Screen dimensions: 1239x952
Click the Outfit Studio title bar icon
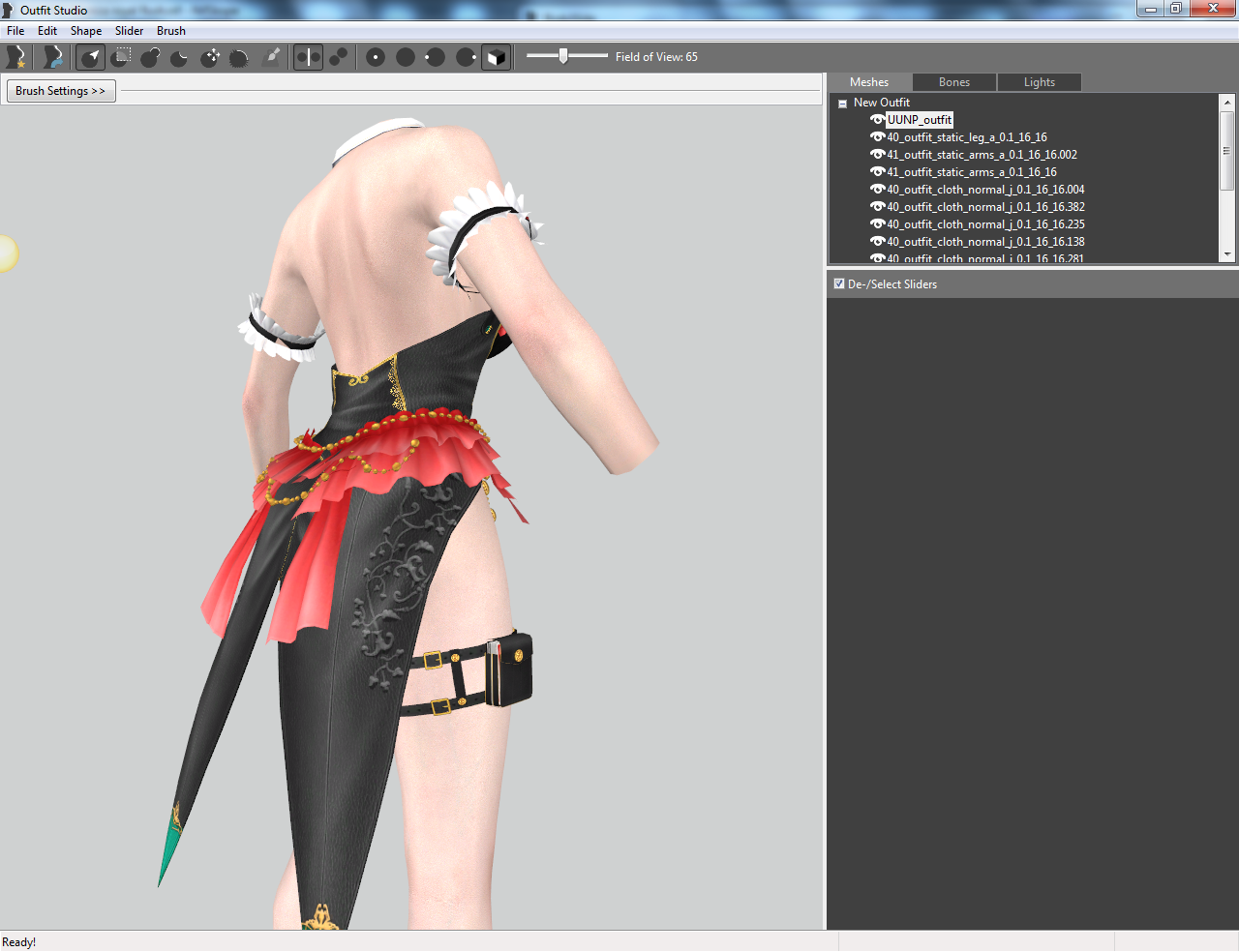coord(9,10)
